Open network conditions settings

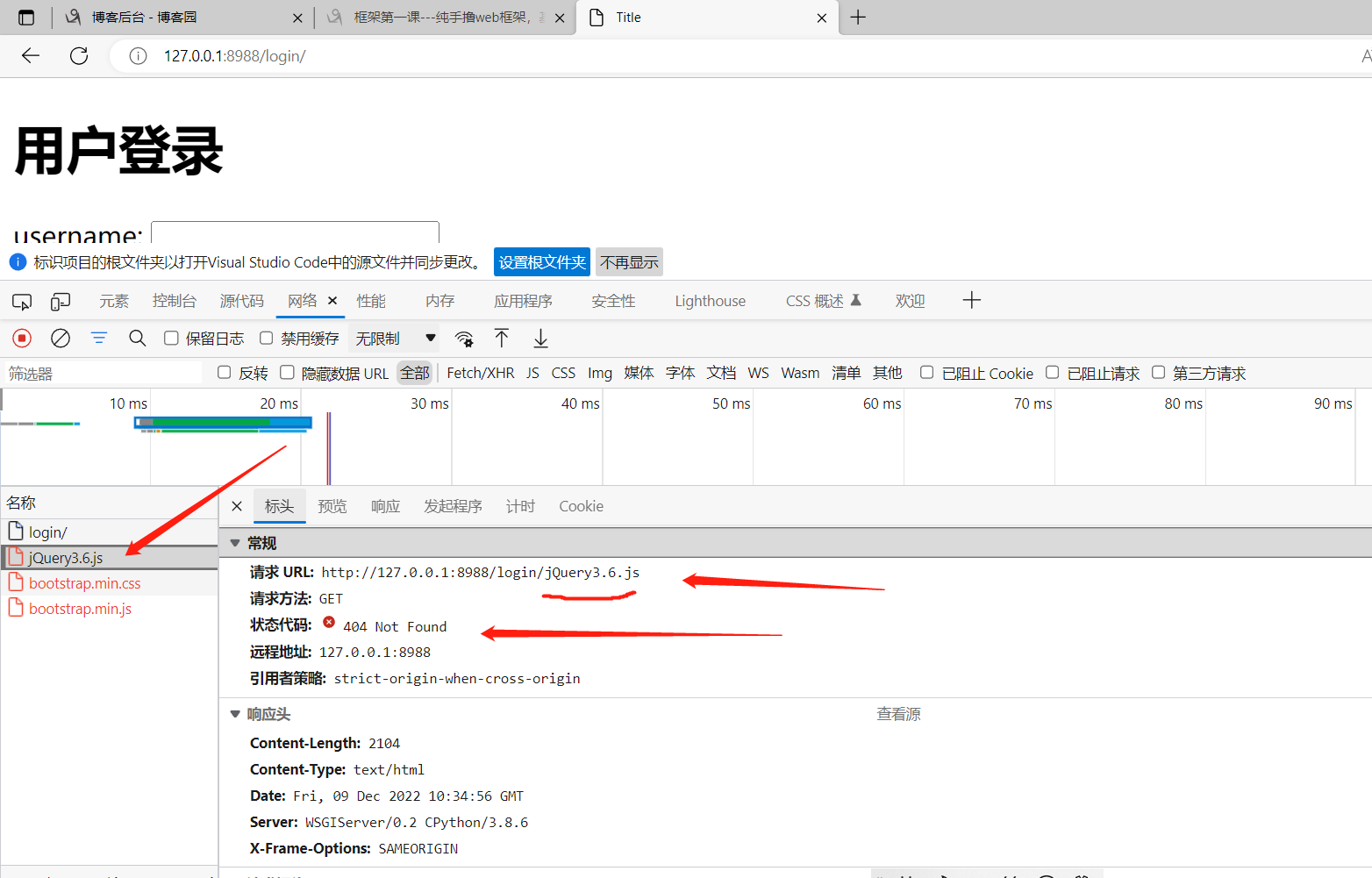click(x=464, y=339)
